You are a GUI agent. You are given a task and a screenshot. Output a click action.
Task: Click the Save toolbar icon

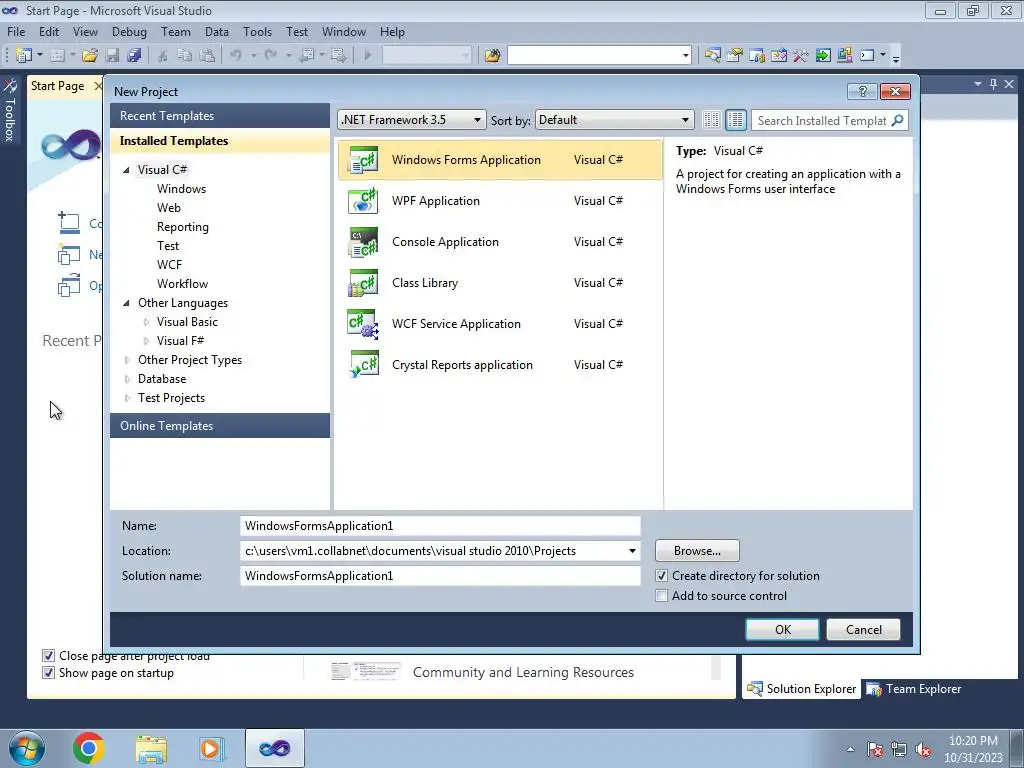point(112,56)
